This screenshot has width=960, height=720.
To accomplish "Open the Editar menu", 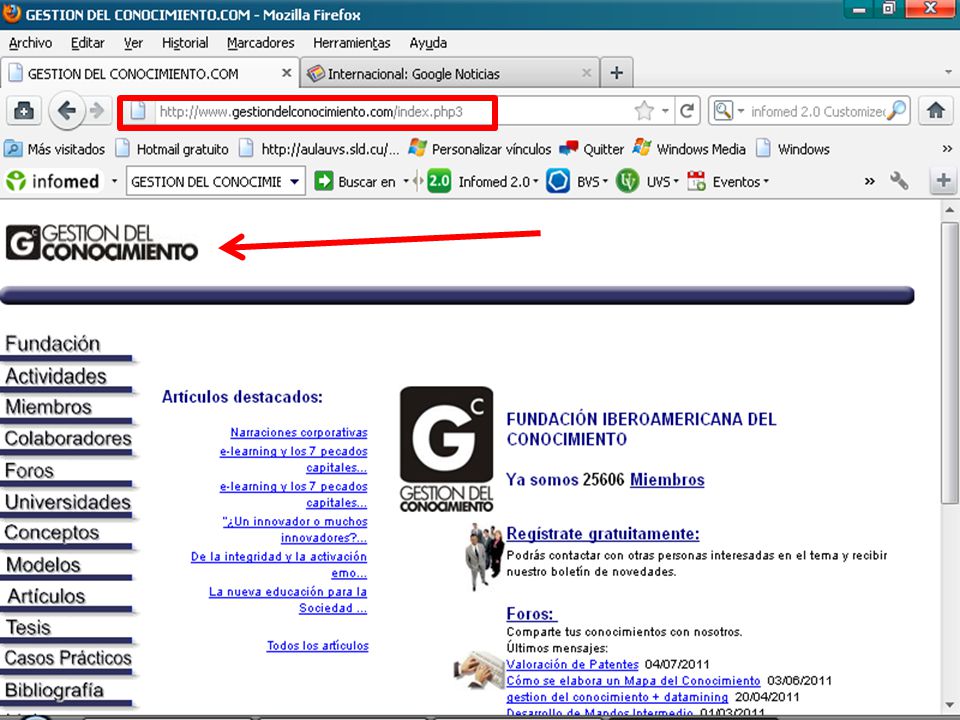I will tap(88, 43).
